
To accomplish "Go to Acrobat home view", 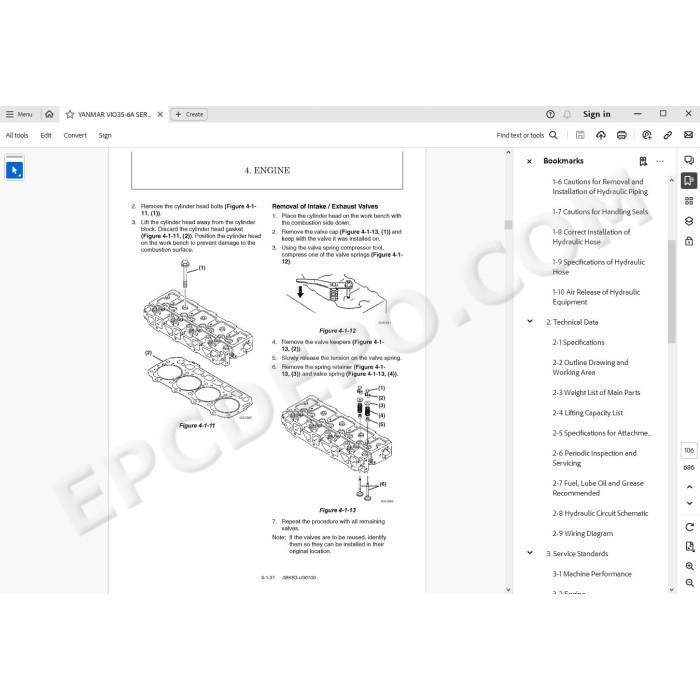I will [x=49, y=114].
